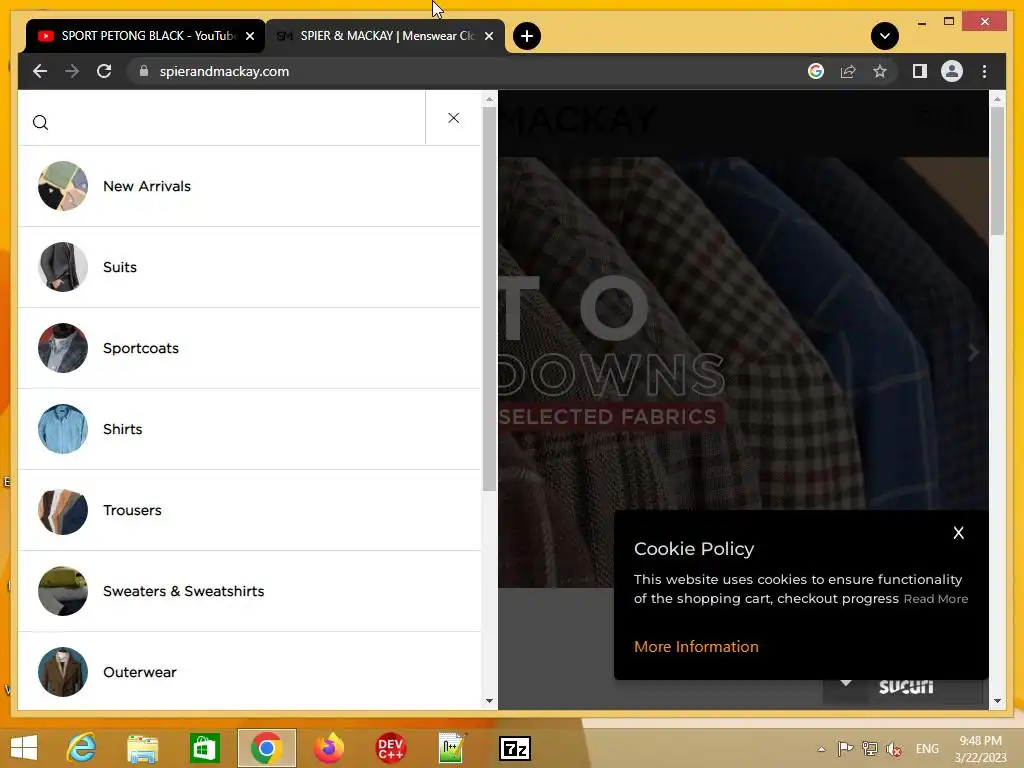The image size is (1024, 768).
Task: Launch Internet Explorer from taskbar
Action: pos(81,748)
